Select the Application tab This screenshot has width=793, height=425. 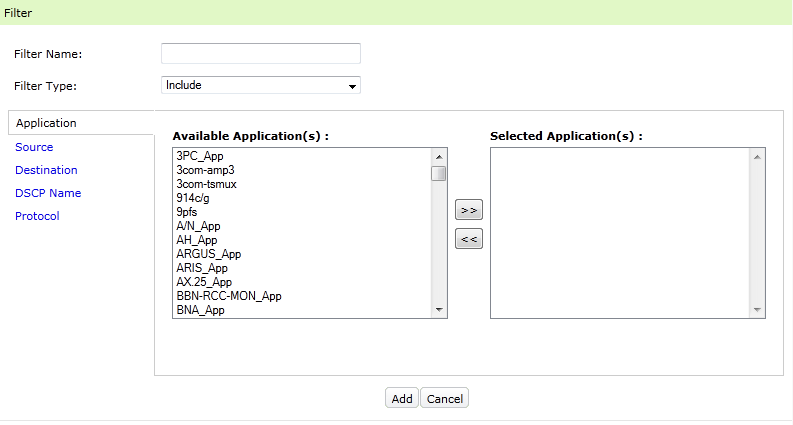(46, 123)
